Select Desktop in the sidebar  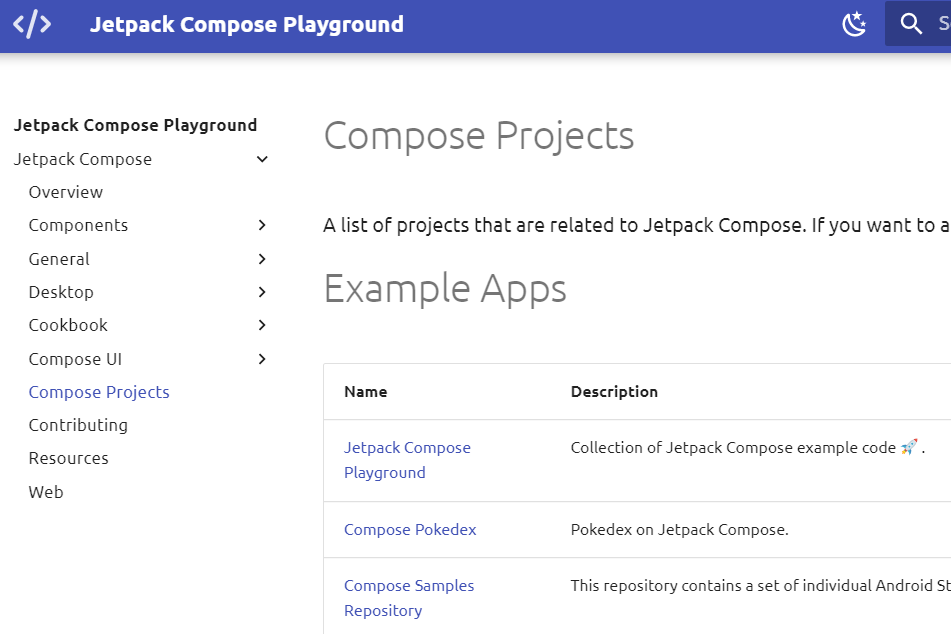pyautogui.click(x=61, y=292)
